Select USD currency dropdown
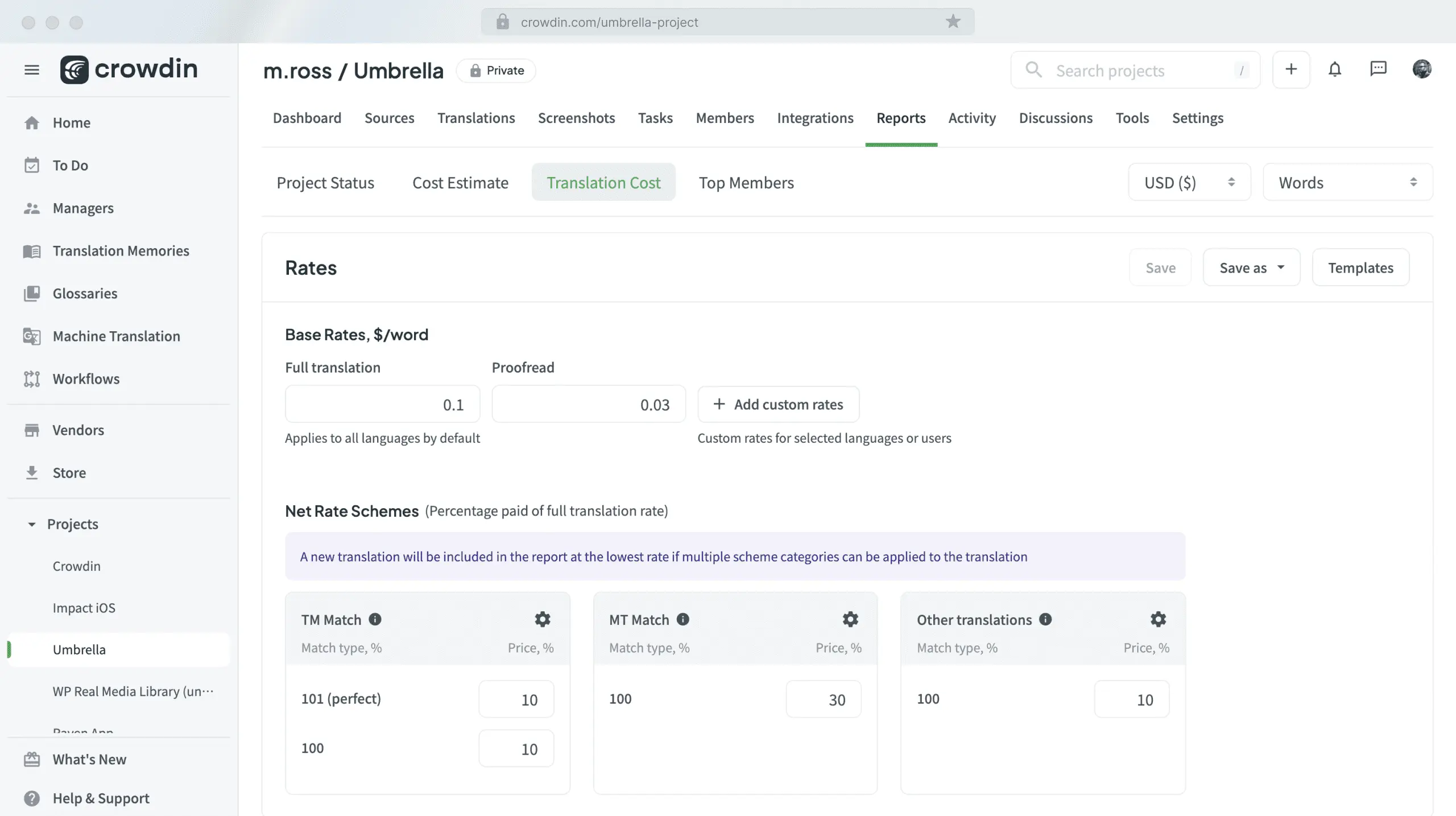This screenshot has width=1456, height=816. coord(1189,182)
